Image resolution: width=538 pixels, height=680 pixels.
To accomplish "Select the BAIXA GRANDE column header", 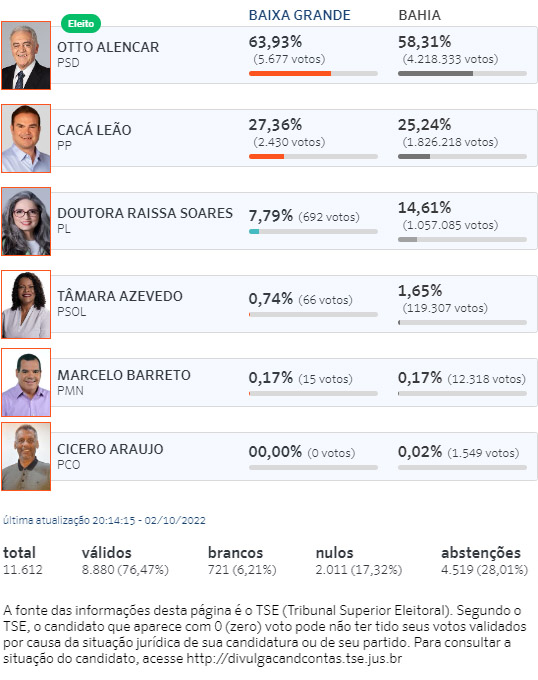I will point(300,15).
